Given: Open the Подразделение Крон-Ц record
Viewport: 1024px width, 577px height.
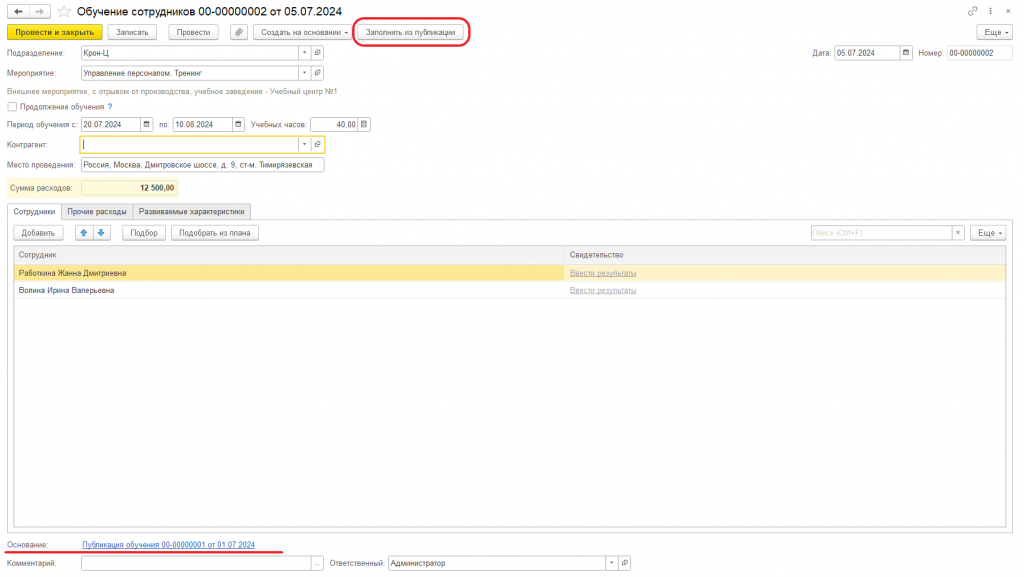Looking at the screenshot, I should click(x=317, y=53).
